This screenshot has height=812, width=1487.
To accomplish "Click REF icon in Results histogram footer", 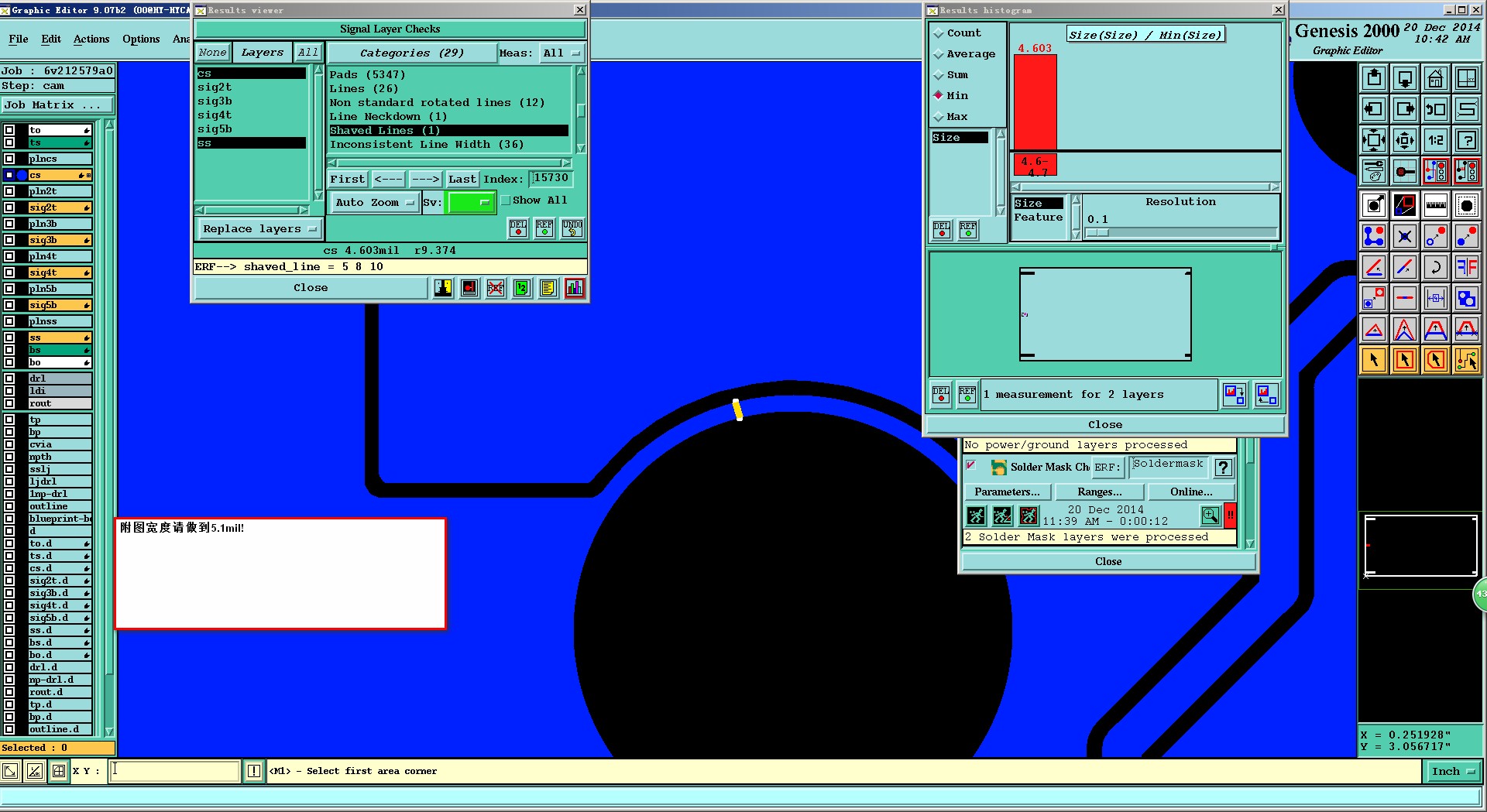I will tap(967, 395).
